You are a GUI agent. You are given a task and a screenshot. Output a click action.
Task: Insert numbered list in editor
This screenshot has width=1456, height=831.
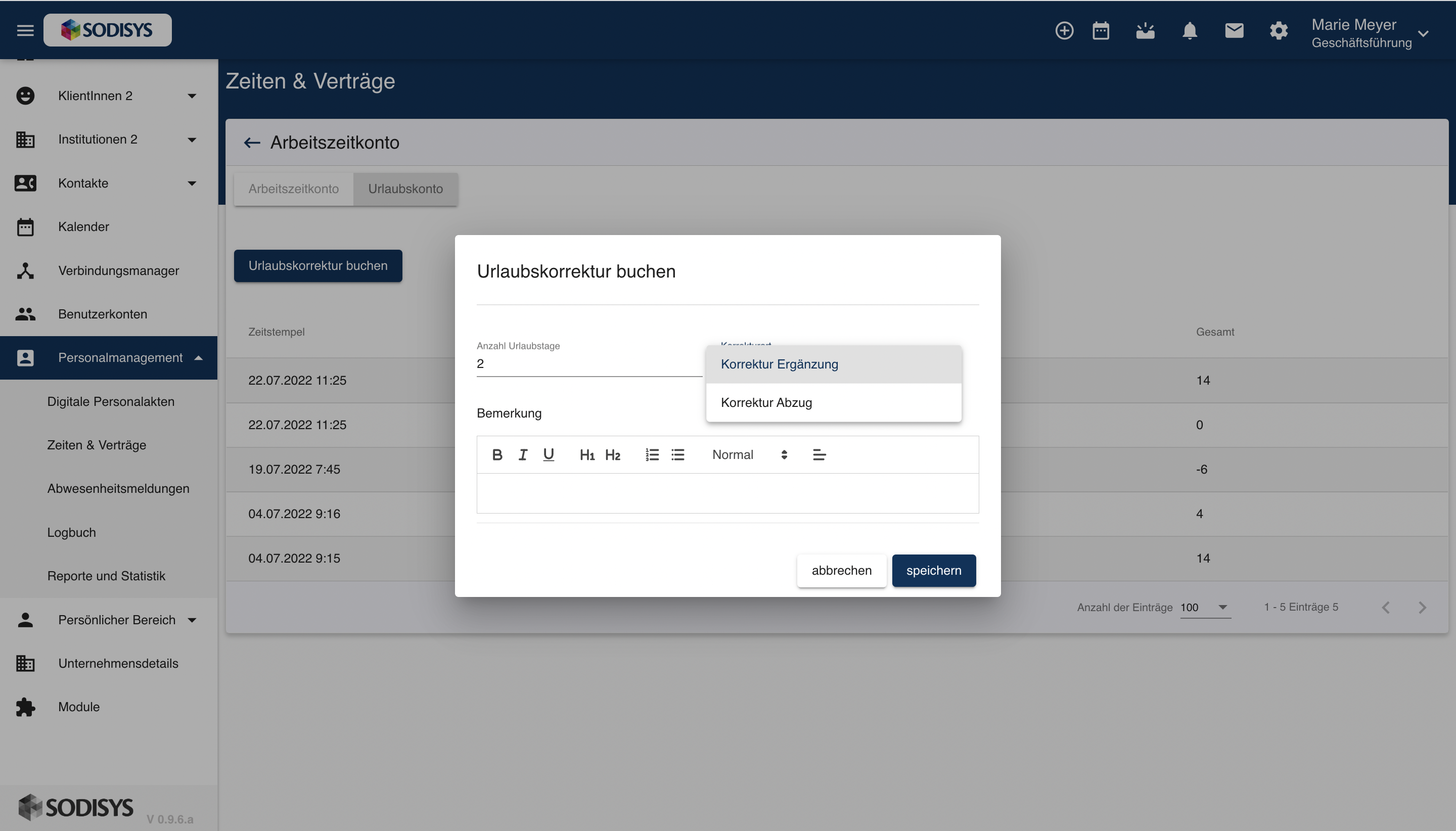click(x=652, y=455)
